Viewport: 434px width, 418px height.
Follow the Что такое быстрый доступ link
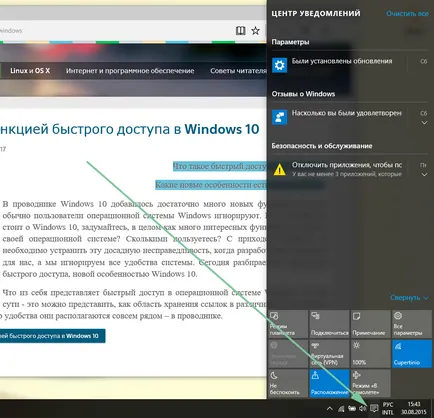coord(220,166)
